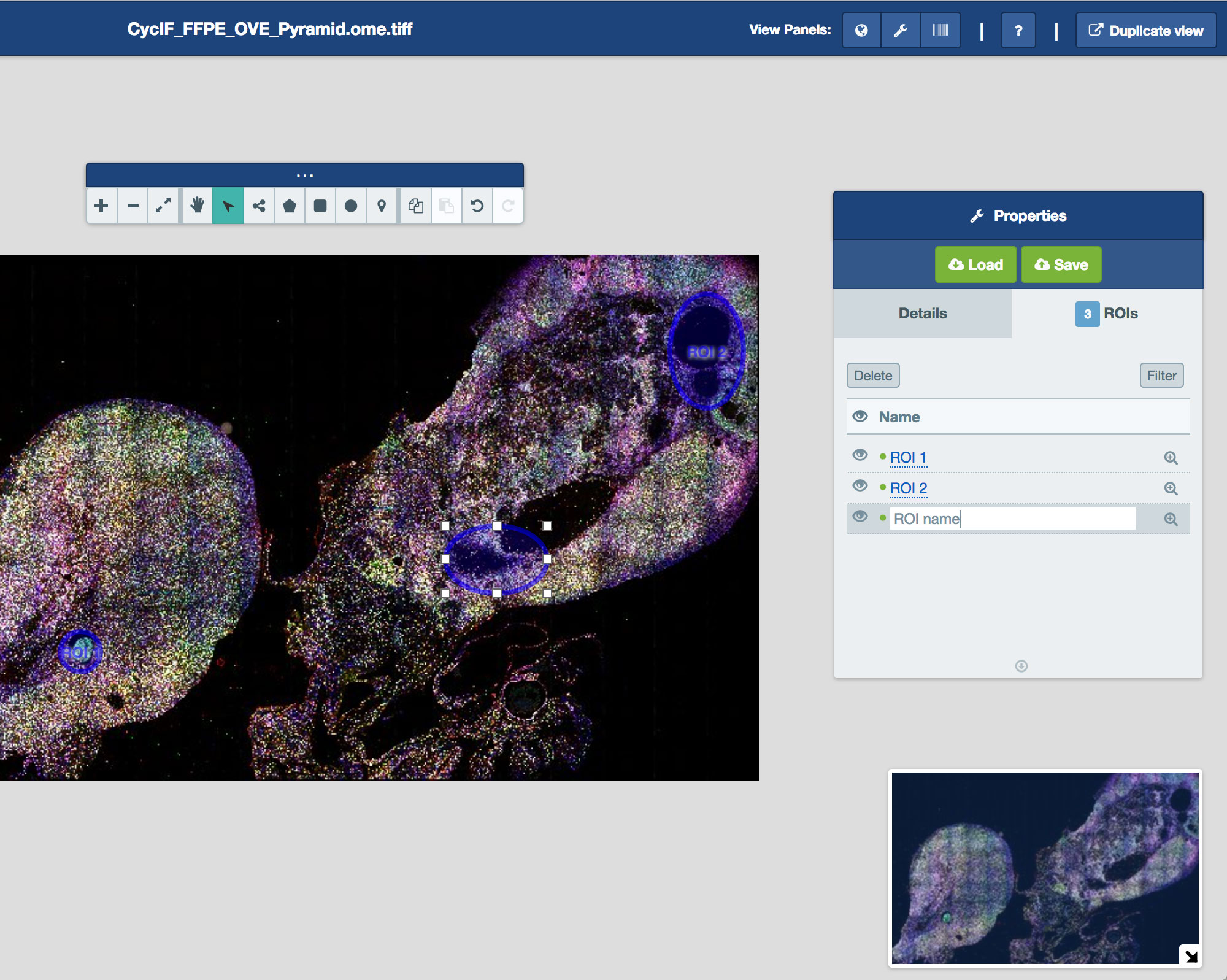Click the zoom out minus tool
Viewport: 1227px width, 980px height.
(133, 206)
